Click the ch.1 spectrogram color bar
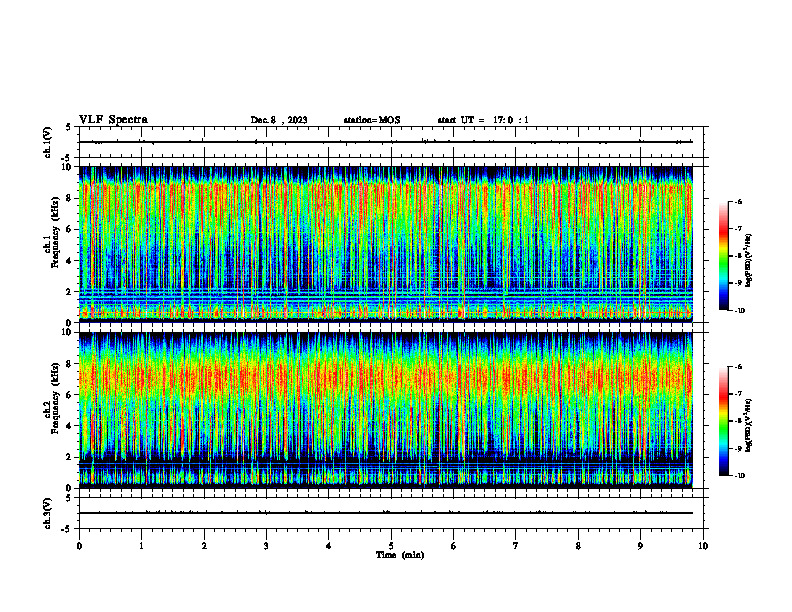 723,256
